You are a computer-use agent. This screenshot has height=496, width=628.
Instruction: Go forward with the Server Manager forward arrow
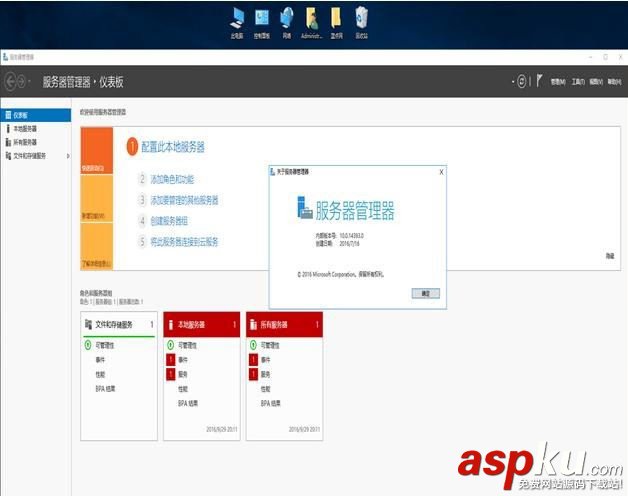pos(21,82)
